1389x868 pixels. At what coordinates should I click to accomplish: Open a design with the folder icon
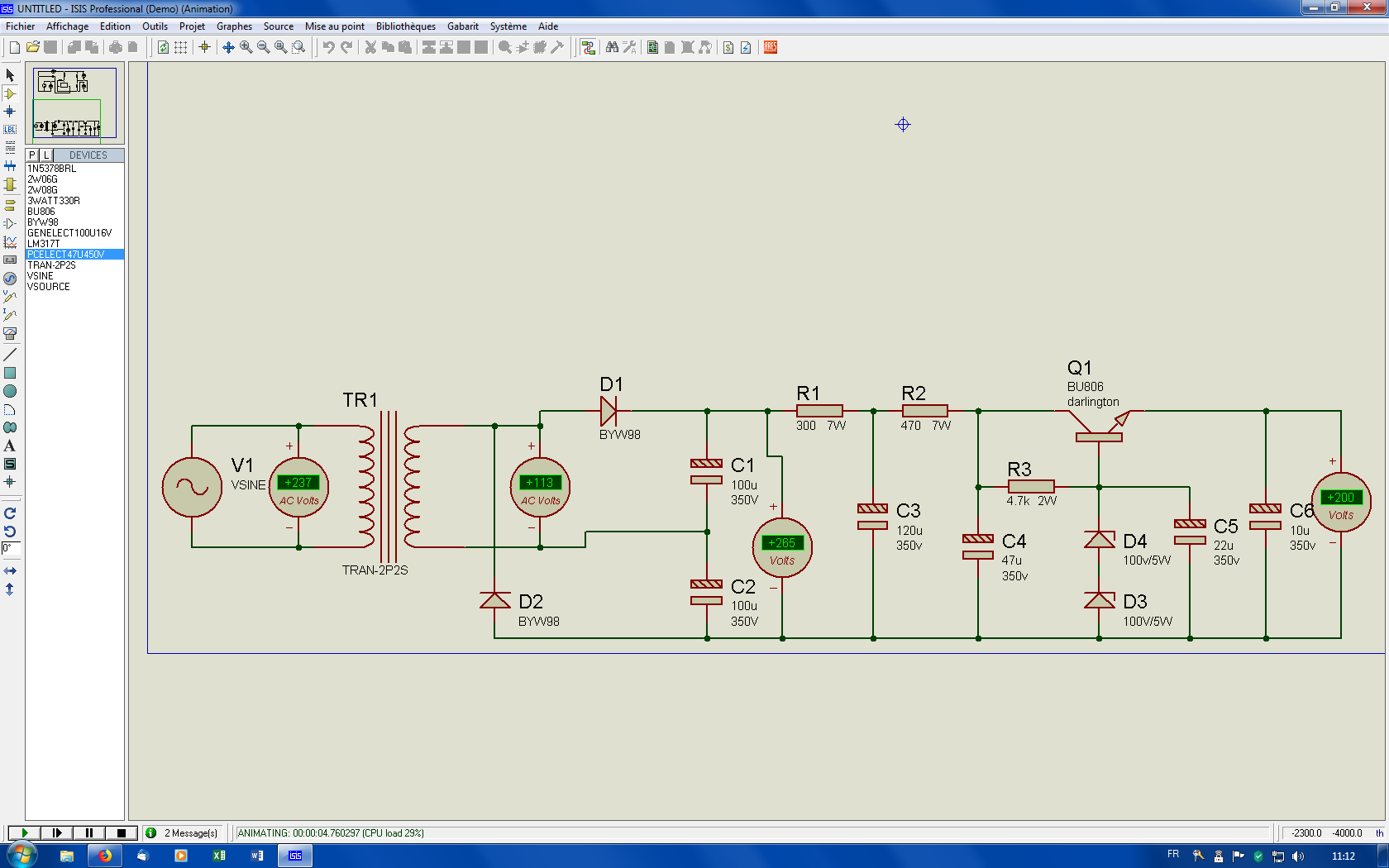33,47
